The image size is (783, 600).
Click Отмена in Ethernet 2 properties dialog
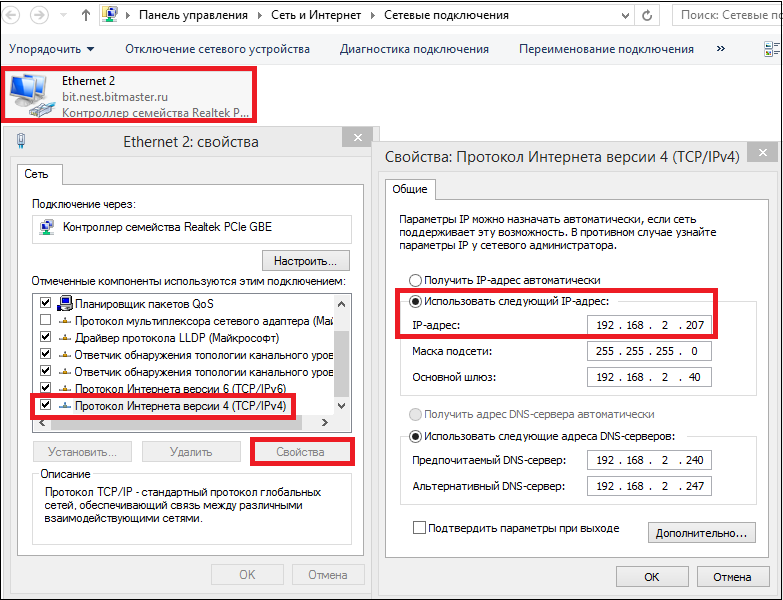(328, 575)
